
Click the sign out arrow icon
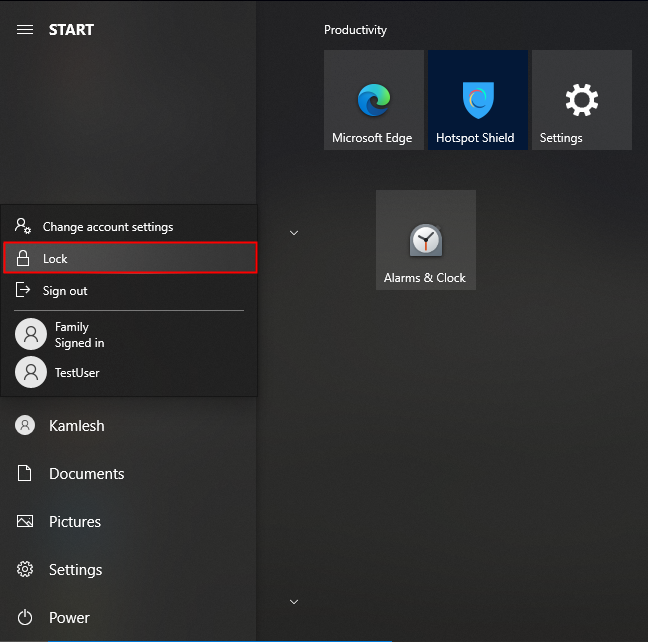coord(23,290)
